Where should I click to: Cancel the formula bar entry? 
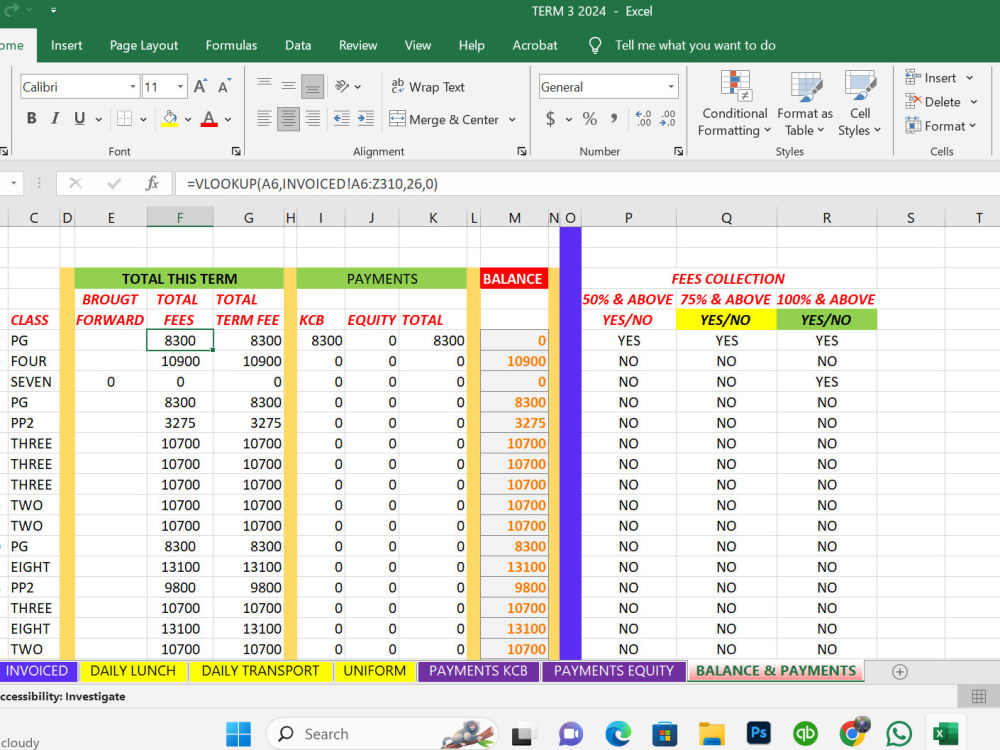(75, 184)
